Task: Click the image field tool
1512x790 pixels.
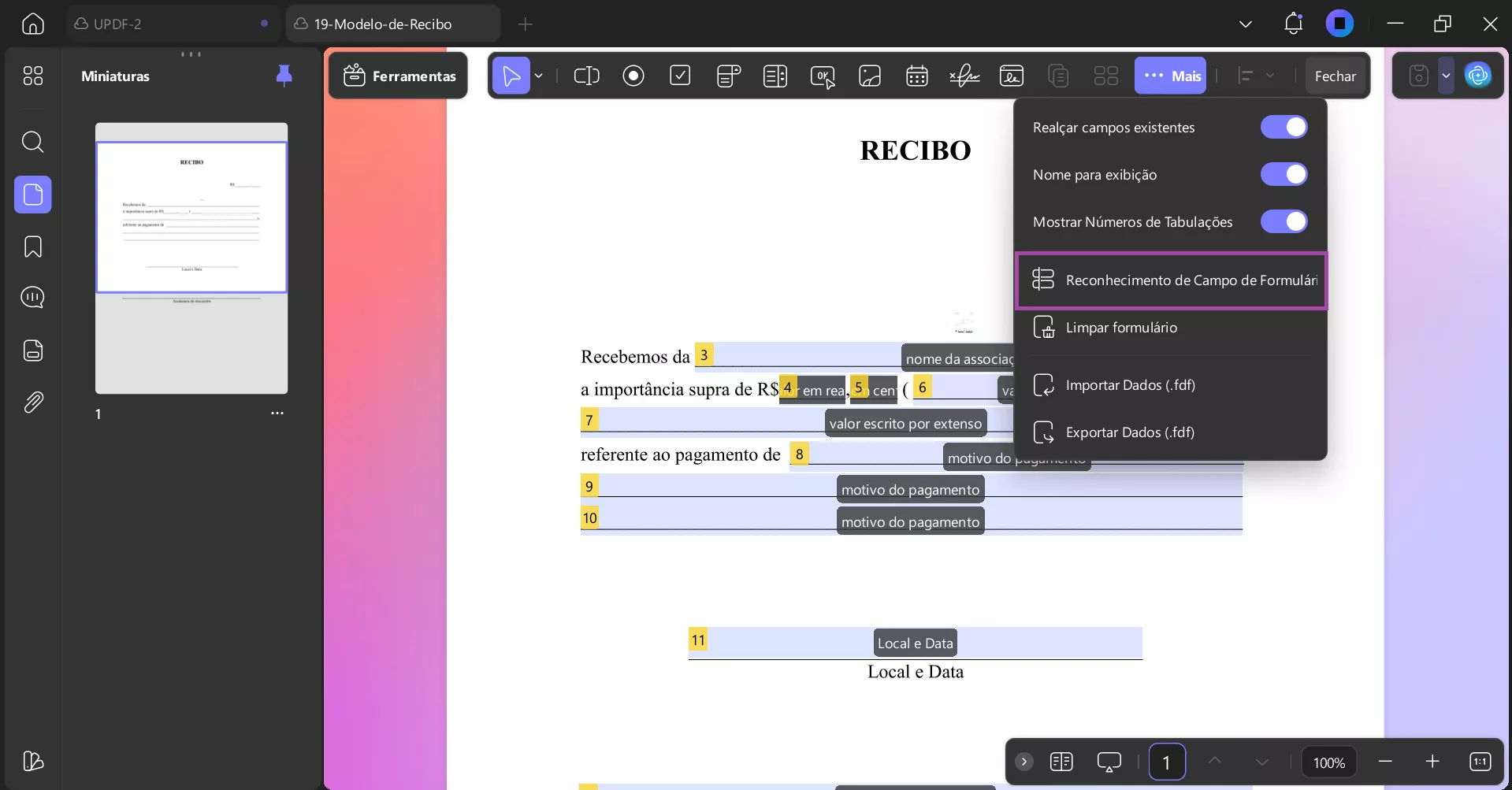Action: pos(869,76)
